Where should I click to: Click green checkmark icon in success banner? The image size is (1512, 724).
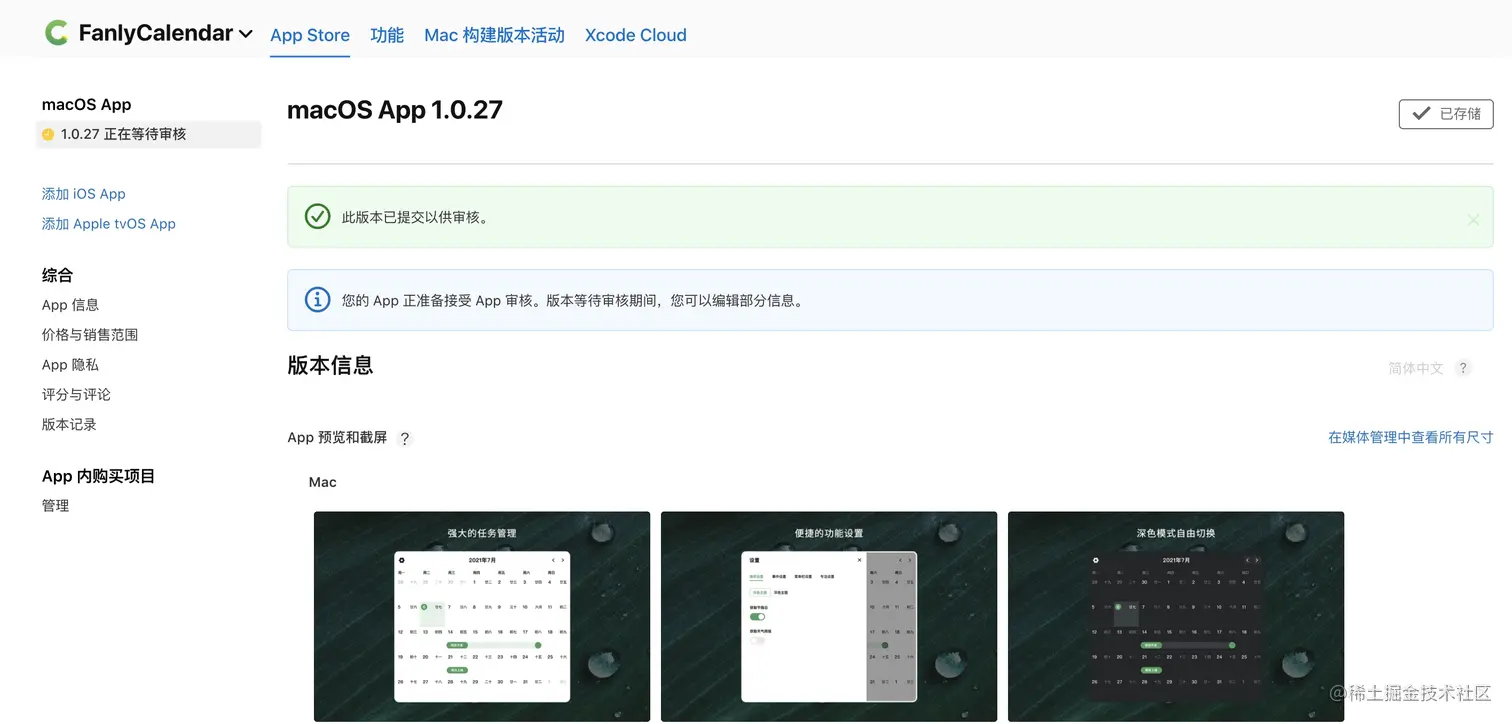317,216
